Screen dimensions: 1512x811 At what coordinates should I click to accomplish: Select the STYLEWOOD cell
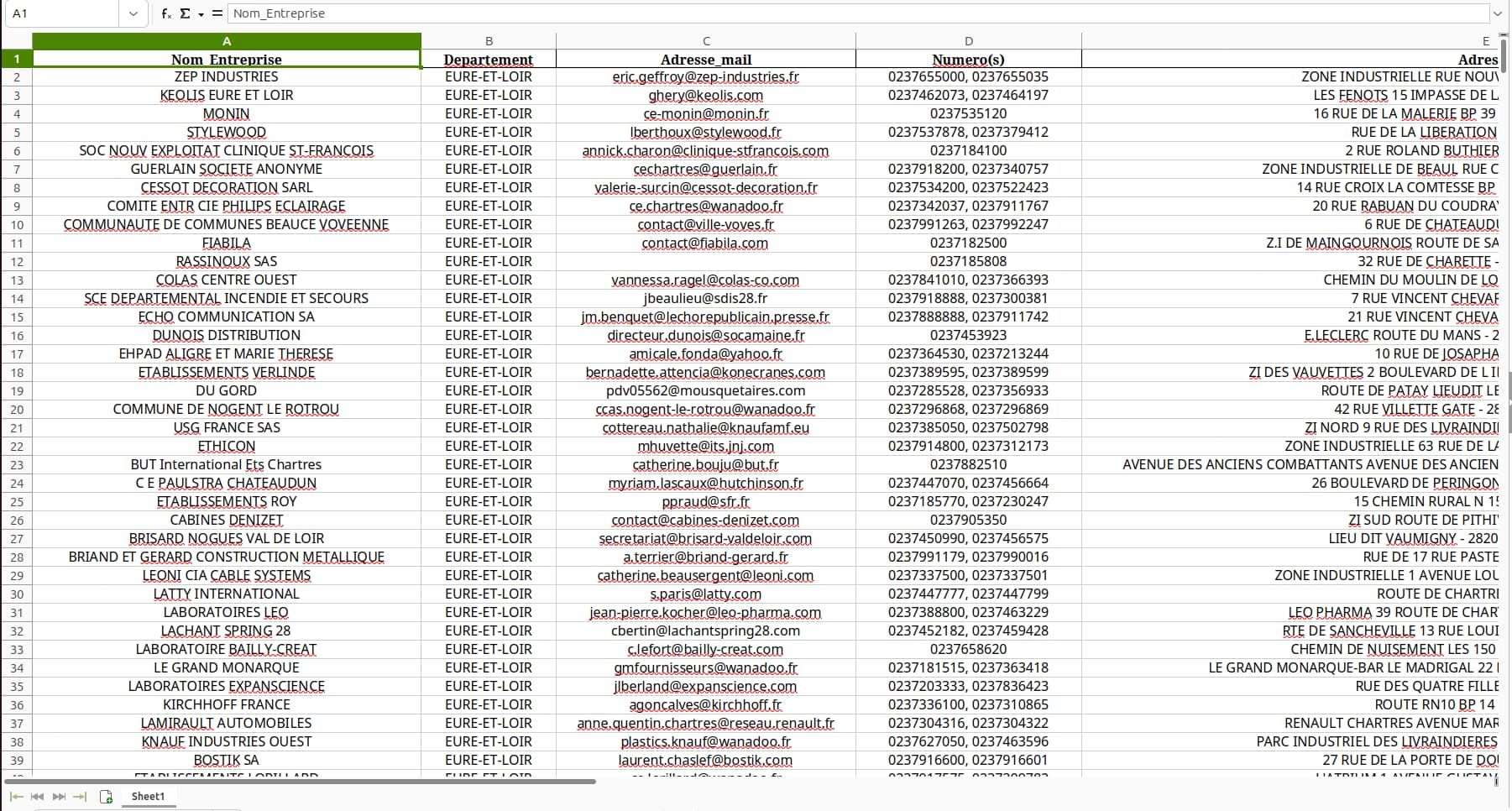(227, 133)
